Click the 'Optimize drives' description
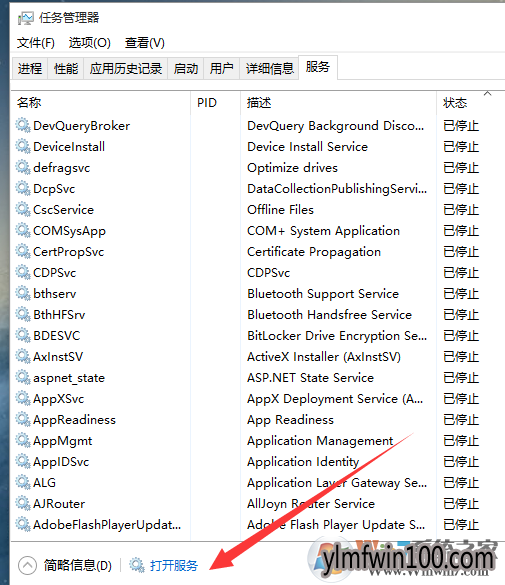This screenshot has height=585, width=505. point(292,168)
